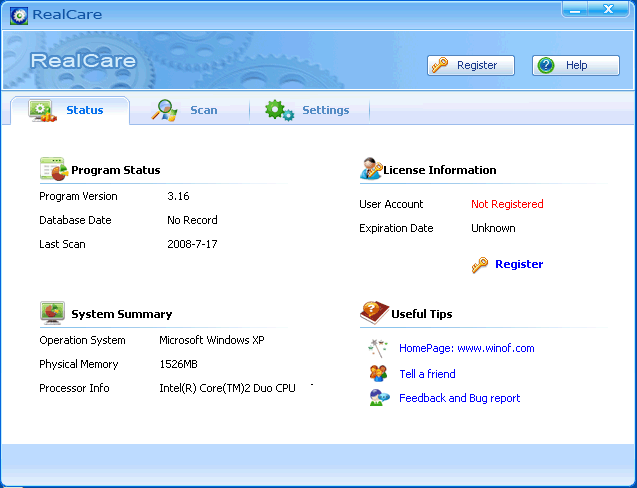Click the Tell a friend people icon

click(x=378, y=373)
